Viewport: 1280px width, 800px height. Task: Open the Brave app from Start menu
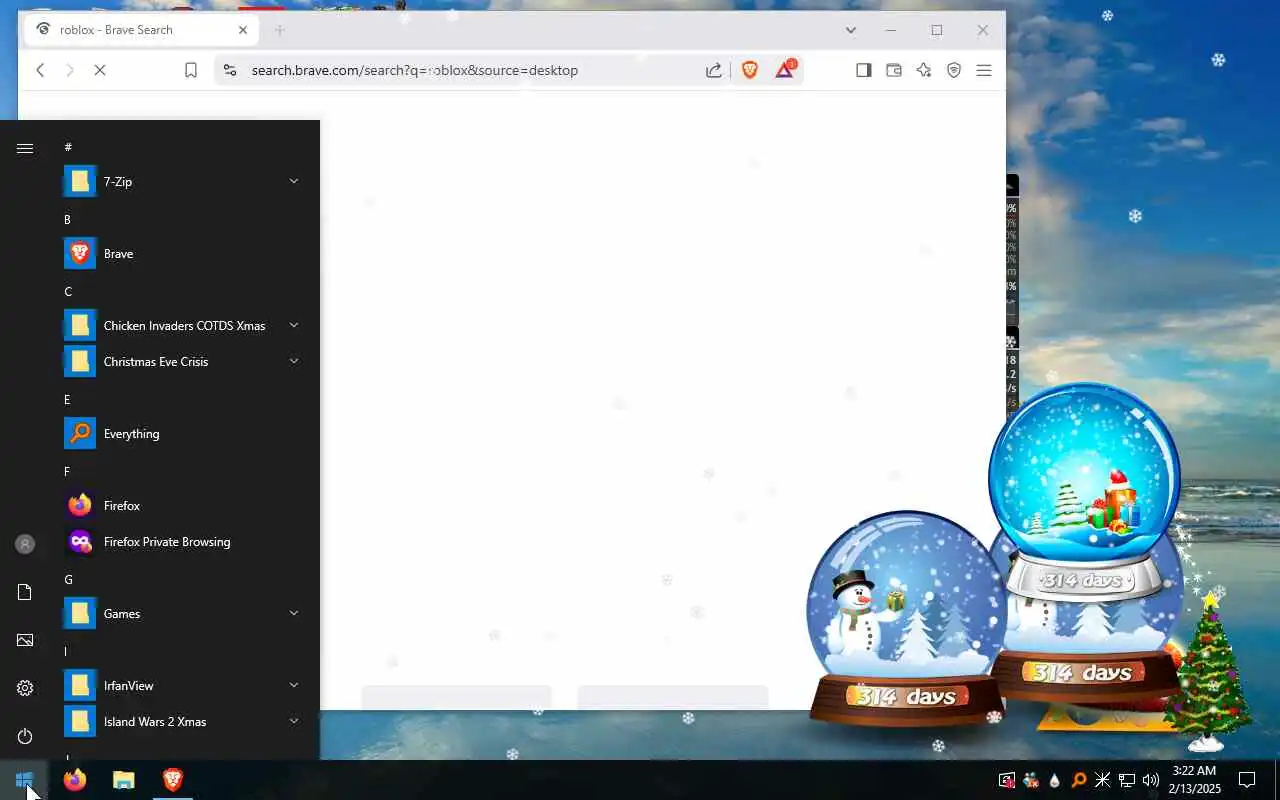pyautogui.click(x=184, y=254)
